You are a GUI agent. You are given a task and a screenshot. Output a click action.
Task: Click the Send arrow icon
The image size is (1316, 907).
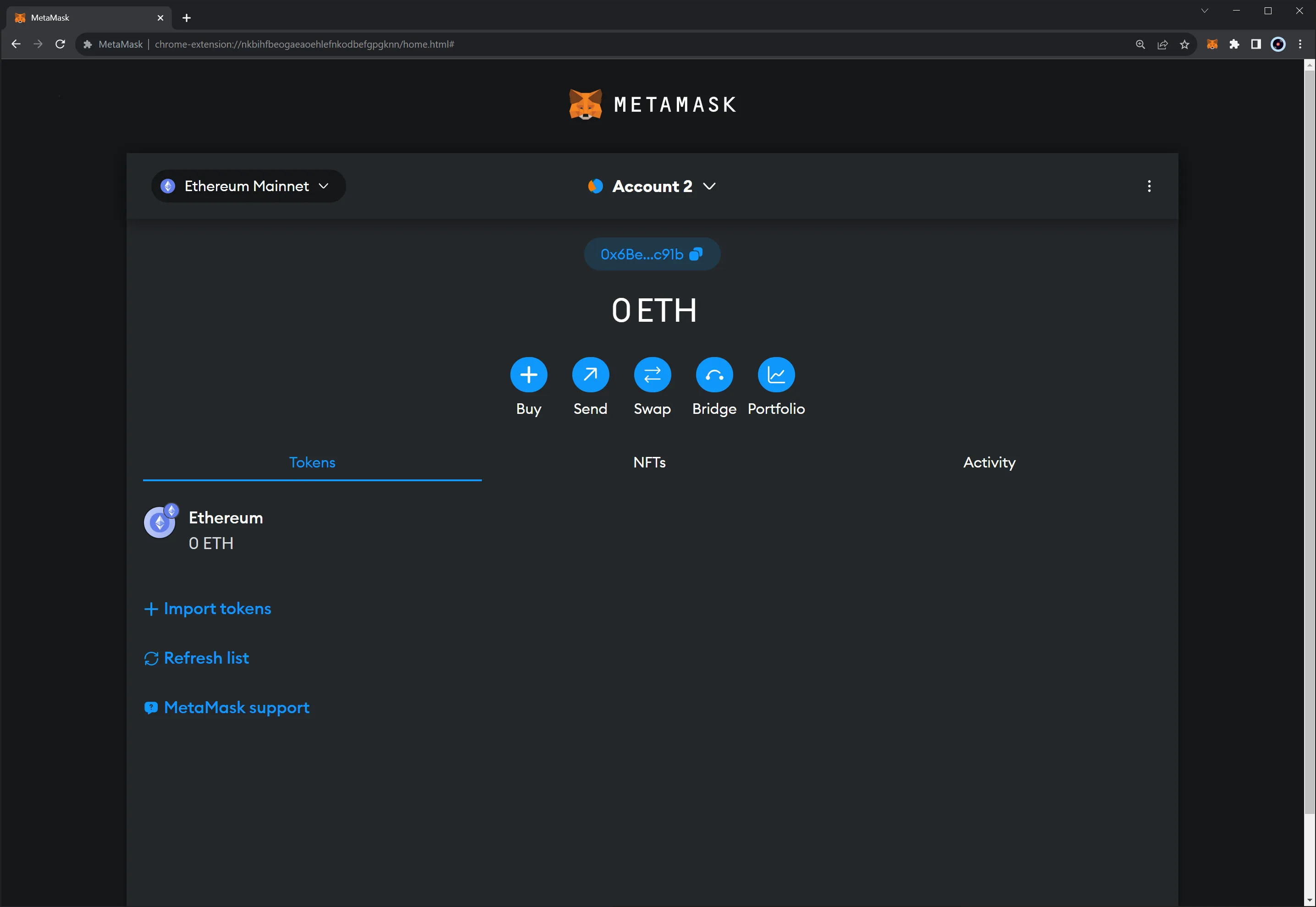[591, 375]
